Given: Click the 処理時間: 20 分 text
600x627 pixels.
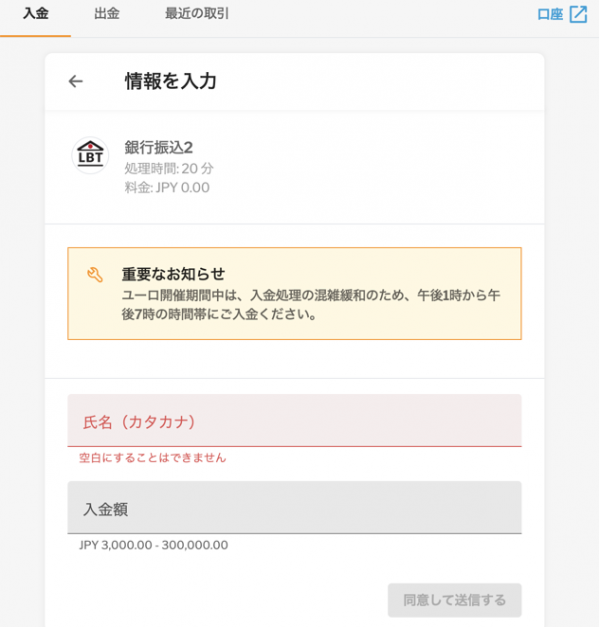Looking at the screenshot, I should tap(169, 168).
